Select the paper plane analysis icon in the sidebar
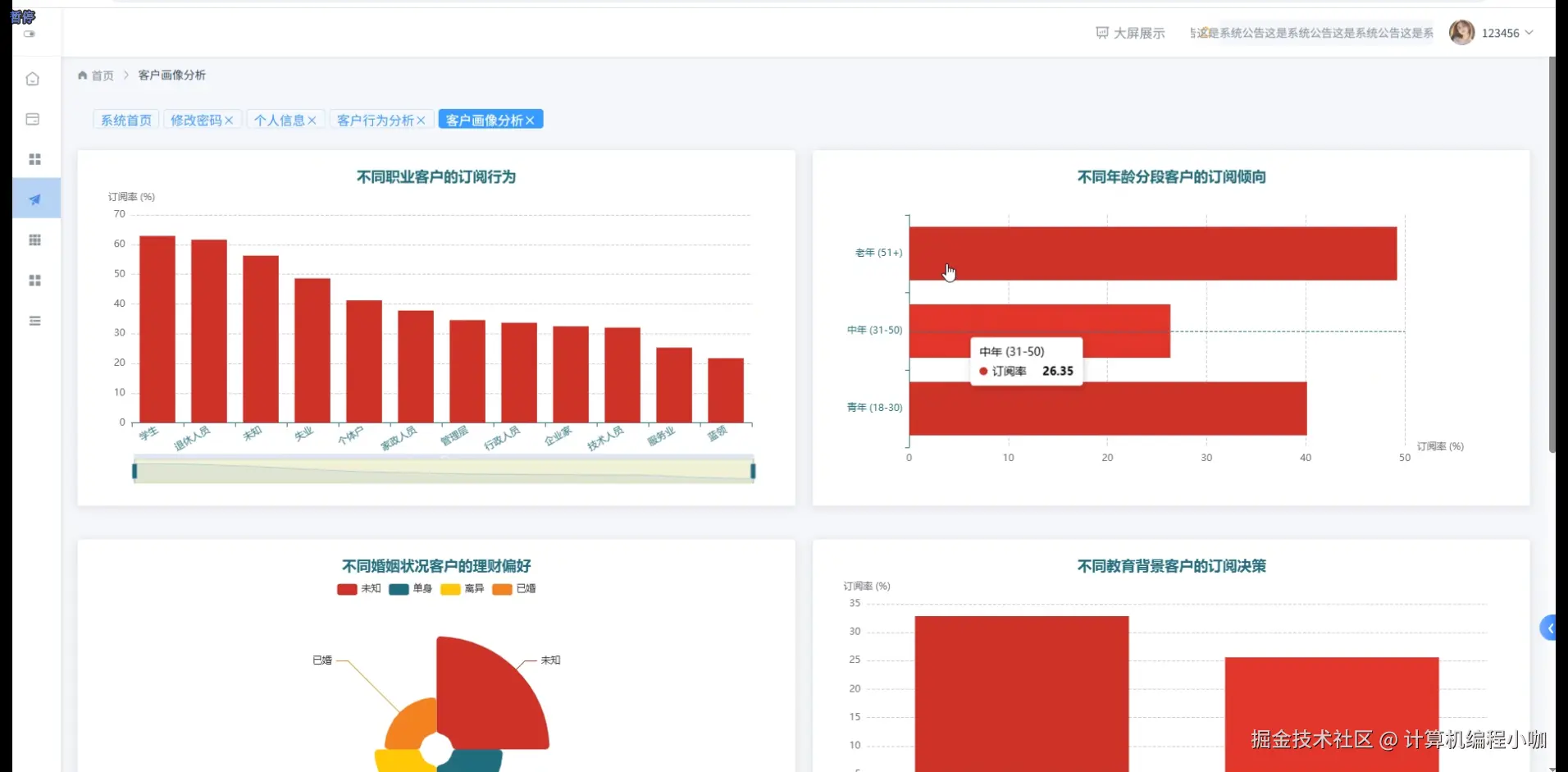The image size is (1568, 772). (34, 199)
